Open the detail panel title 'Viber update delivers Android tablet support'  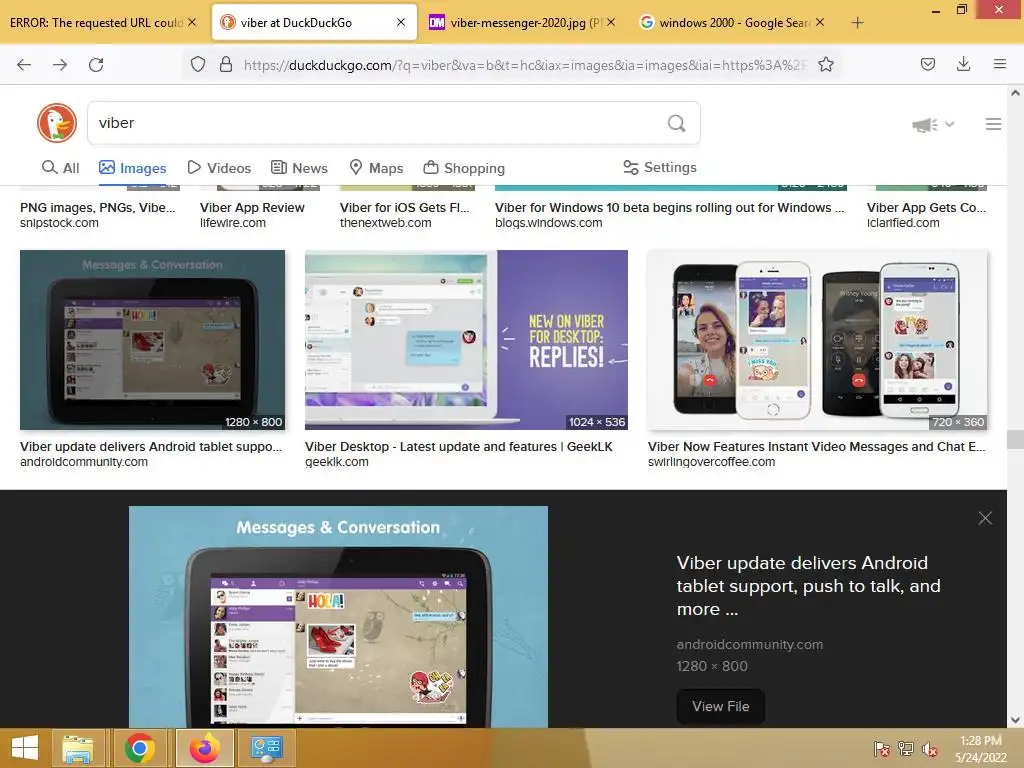(808, 586)
